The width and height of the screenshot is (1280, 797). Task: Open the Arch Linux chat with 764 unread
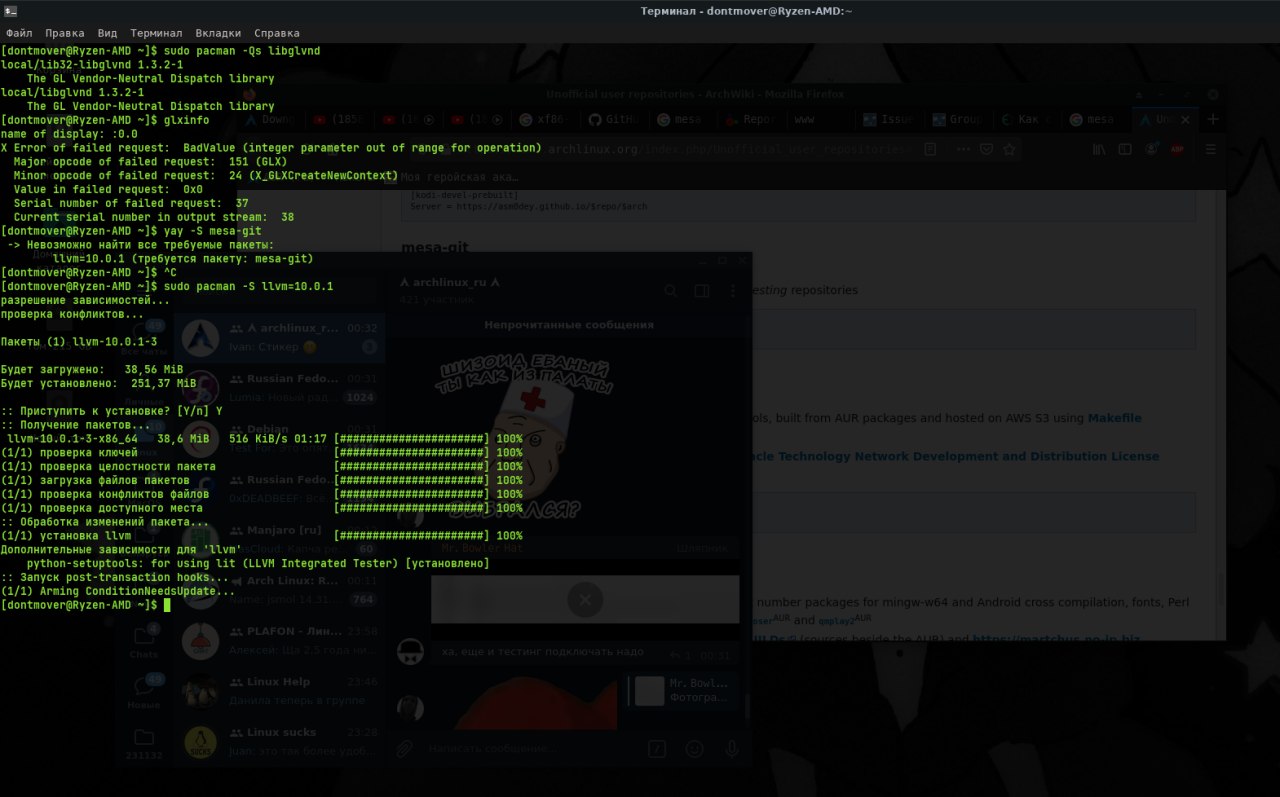(281, 590)
